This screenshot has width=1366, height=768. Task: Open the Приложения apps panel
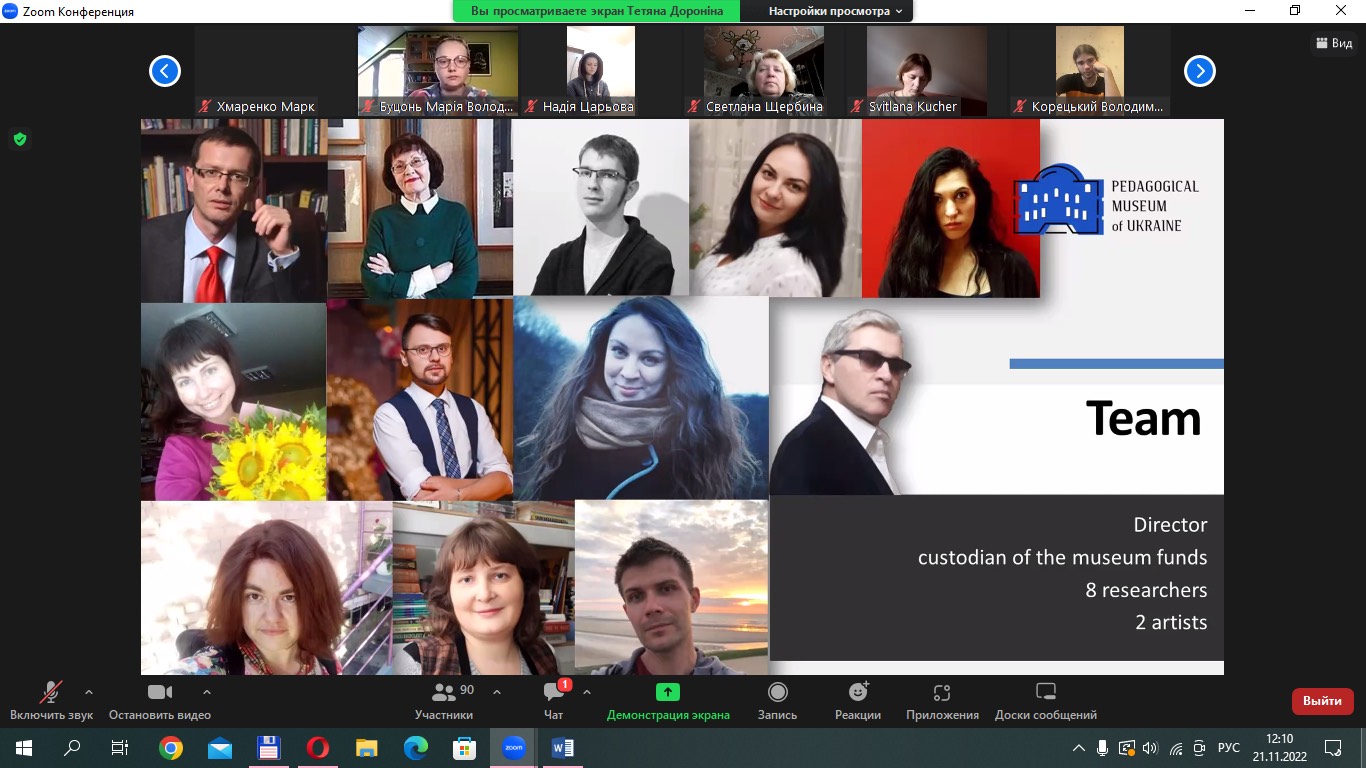[941, 700]
